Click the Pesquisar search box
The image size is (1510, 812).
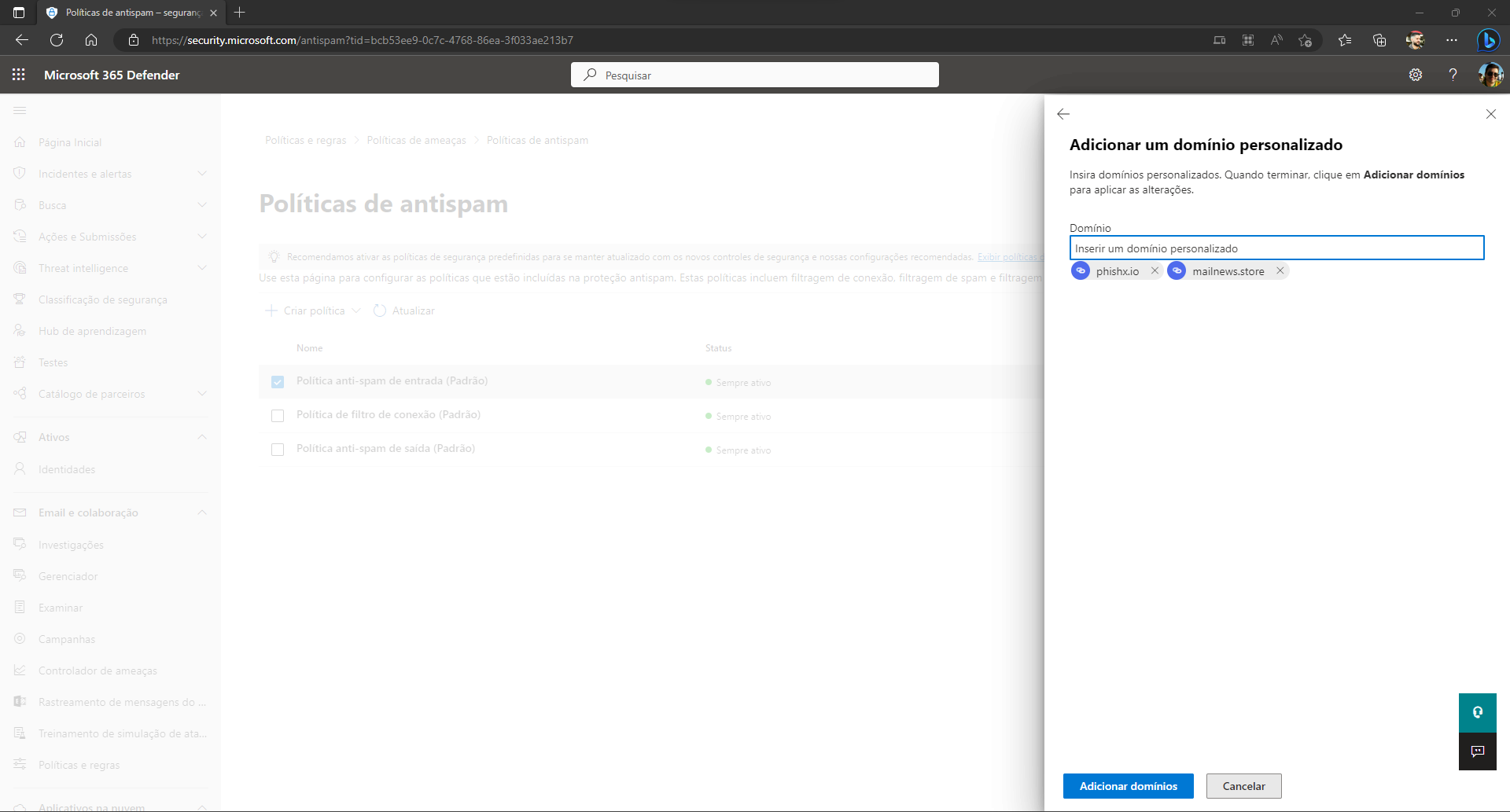pyautogui.click(x=754, y=75)
